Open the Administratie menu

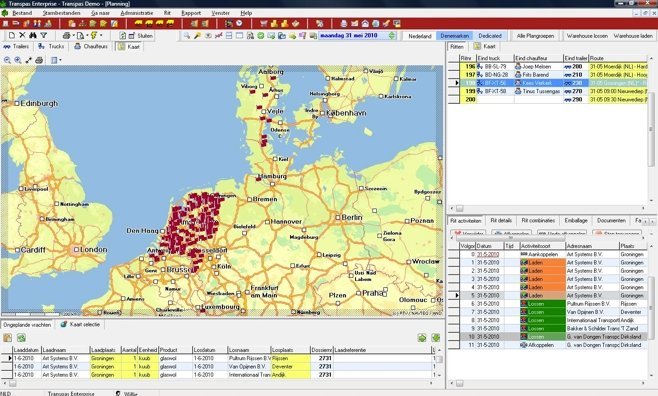click(x=137, y=13)
